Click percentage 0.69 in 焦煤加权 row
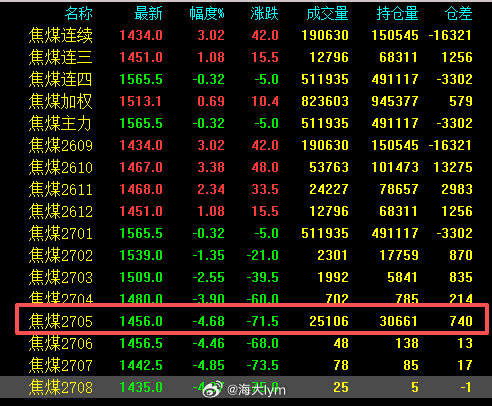492x406 pixels. (211, 101)
